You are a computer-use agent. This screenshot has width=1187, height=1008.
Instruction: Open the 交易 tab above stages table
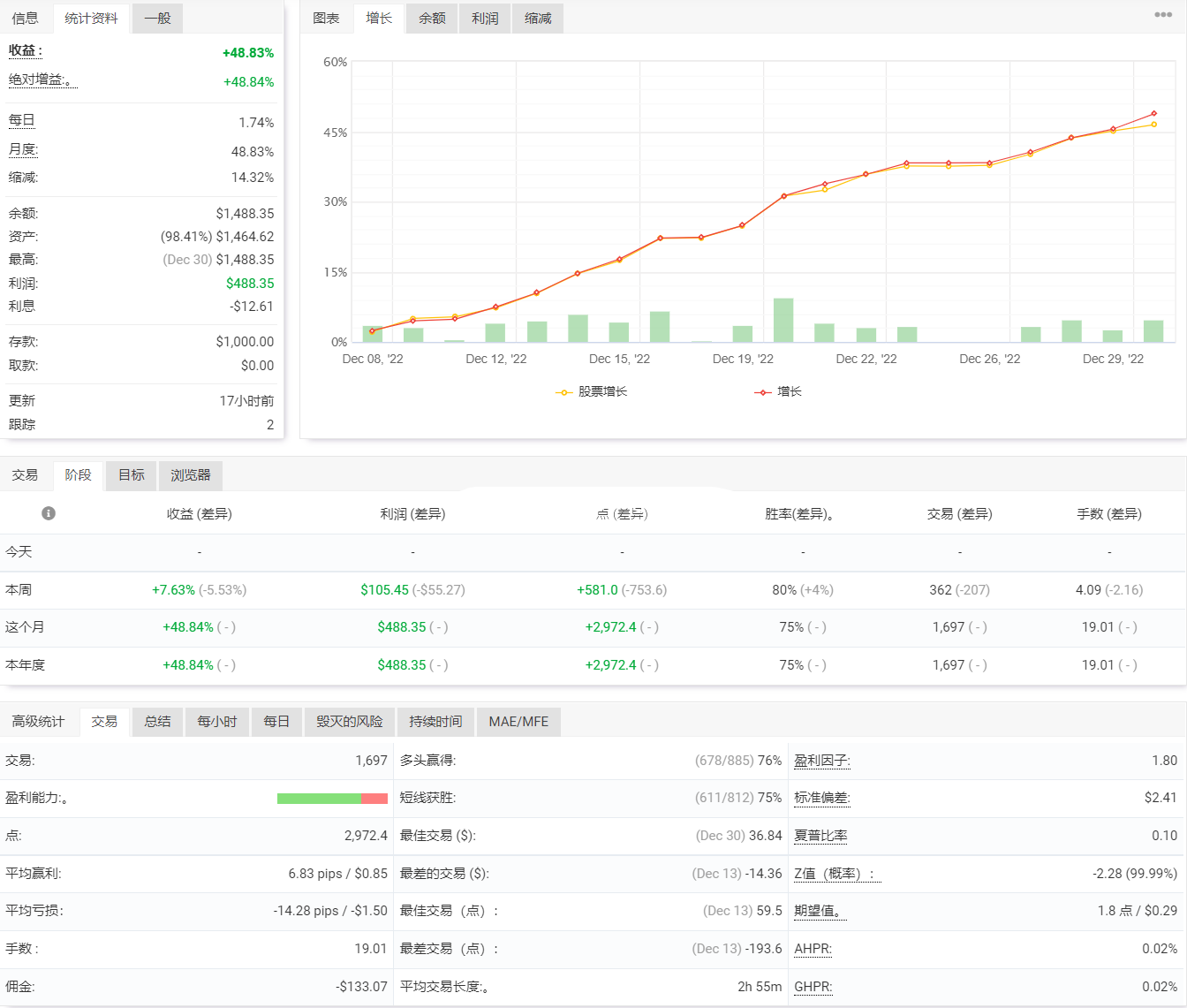point(26,475)
